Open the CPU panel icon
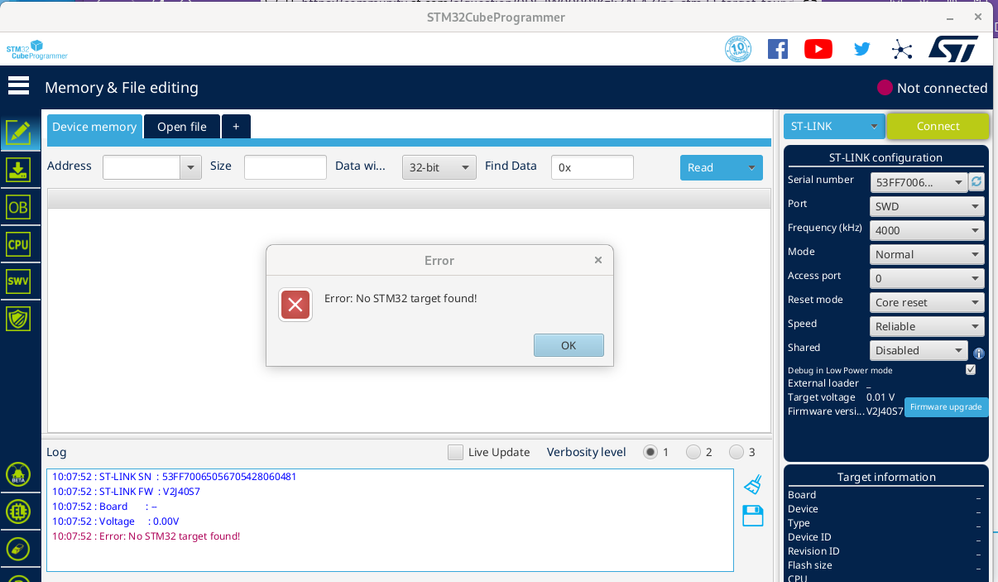The image size is (998, 582). coord(18,245)
